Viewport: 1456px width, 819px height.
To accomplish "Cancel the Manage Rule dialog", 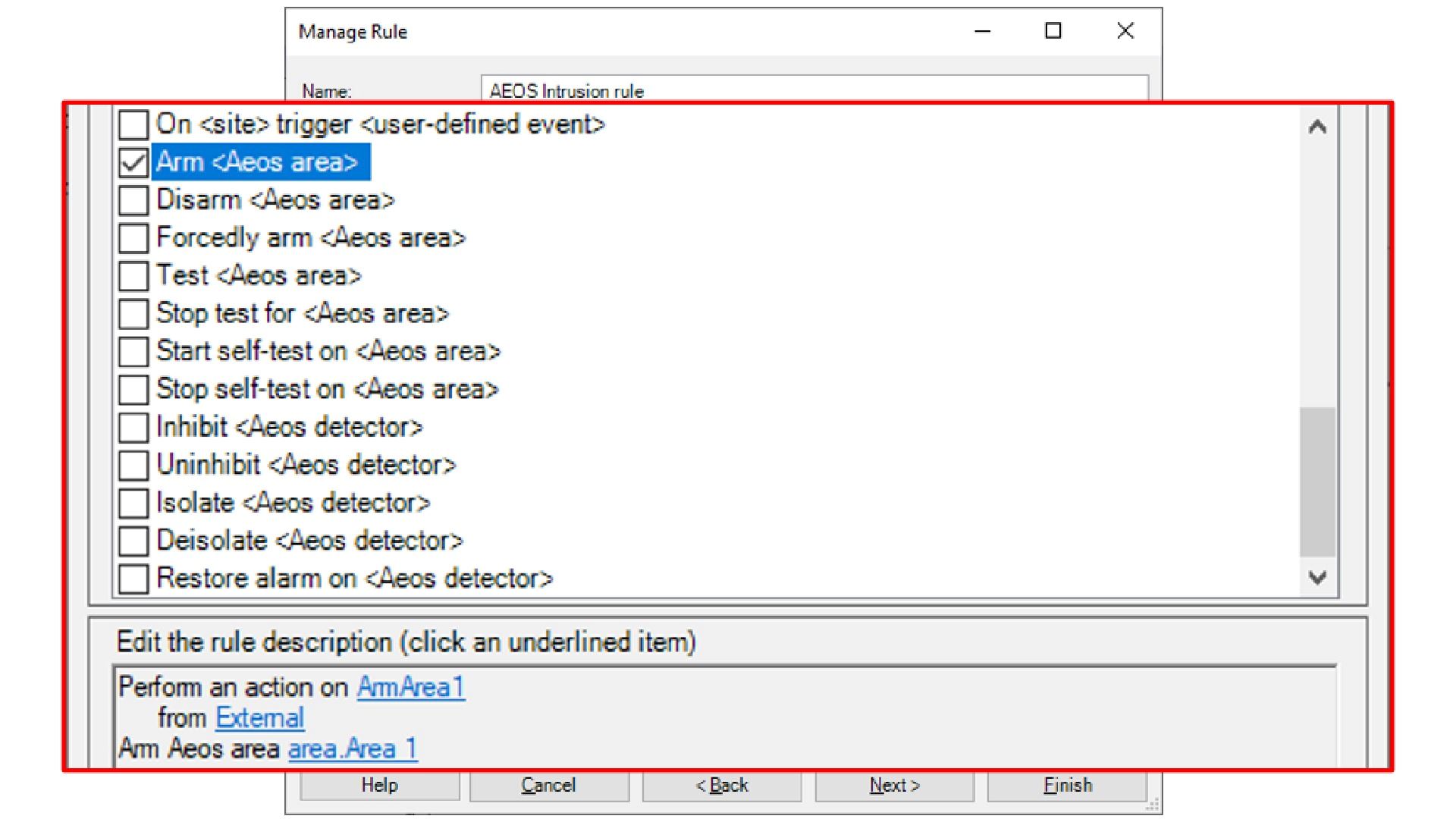I will click(x=549, y=786).
